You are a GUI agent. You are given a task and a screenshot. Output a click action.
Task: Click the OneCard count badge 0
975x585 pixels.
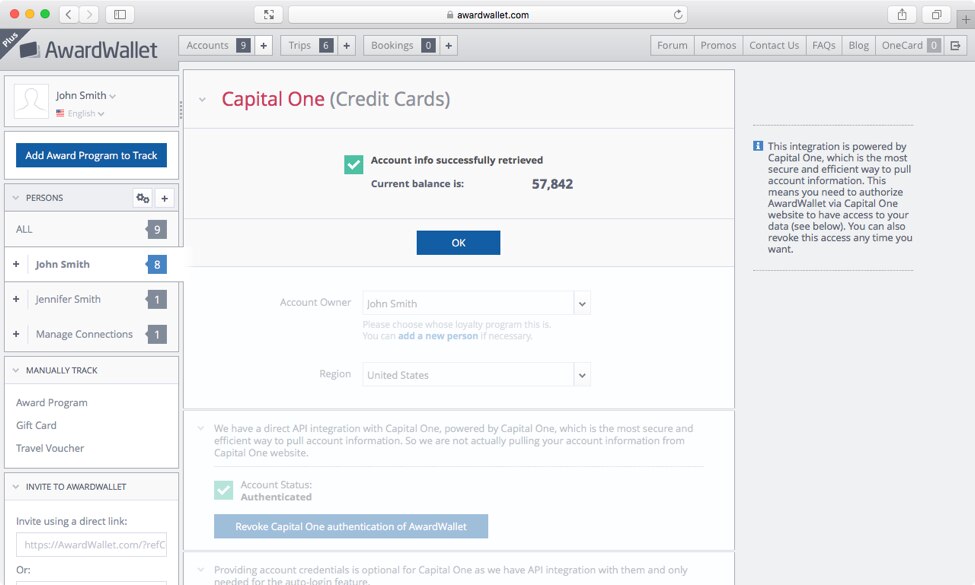[x=933, y=45]
